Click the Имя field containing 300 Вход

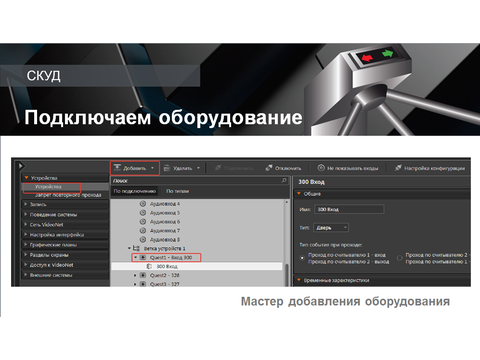coord(350,209)
